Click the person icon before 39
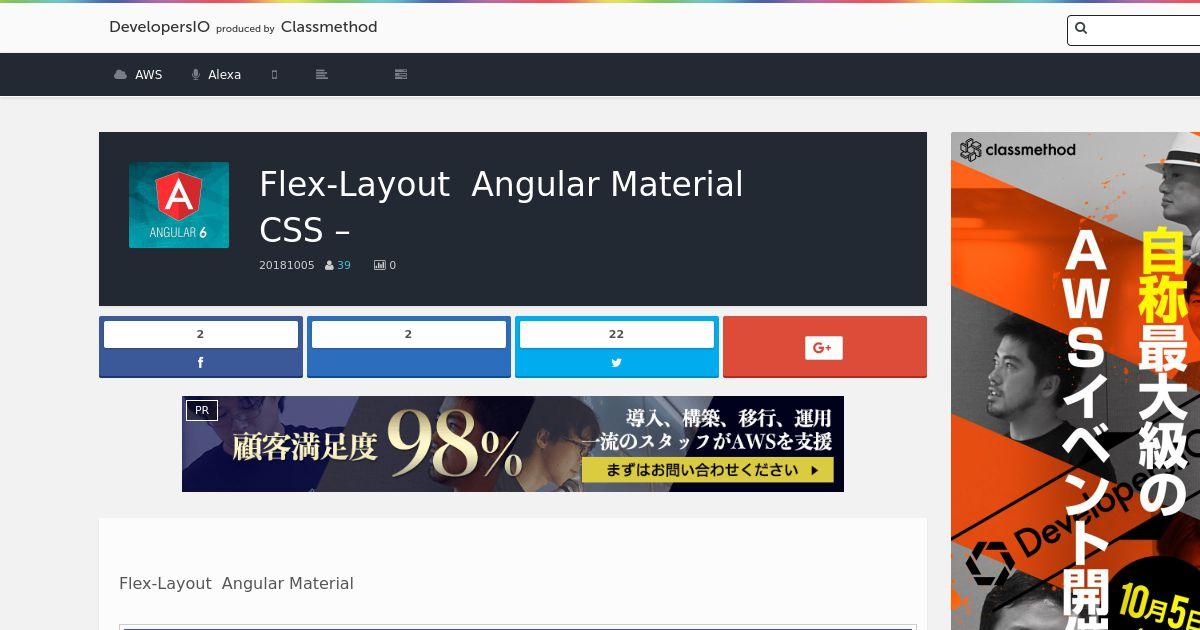The width and height of the screenshot is (1200, 630). pyautogui.click(x=329, y=265)
